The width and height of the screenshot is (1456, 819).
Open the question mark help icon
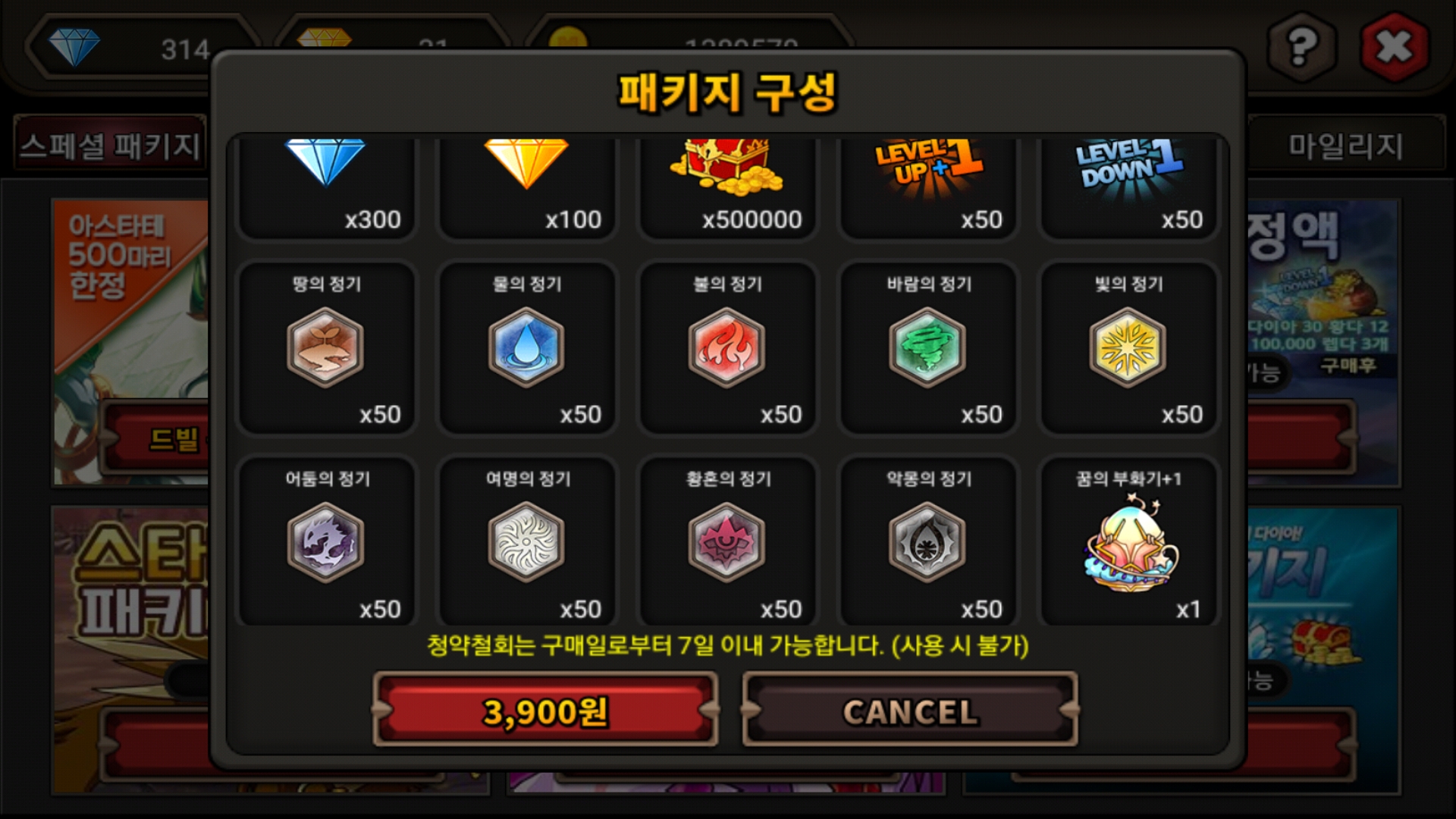pyautogui.click(x=1302, y=47)
